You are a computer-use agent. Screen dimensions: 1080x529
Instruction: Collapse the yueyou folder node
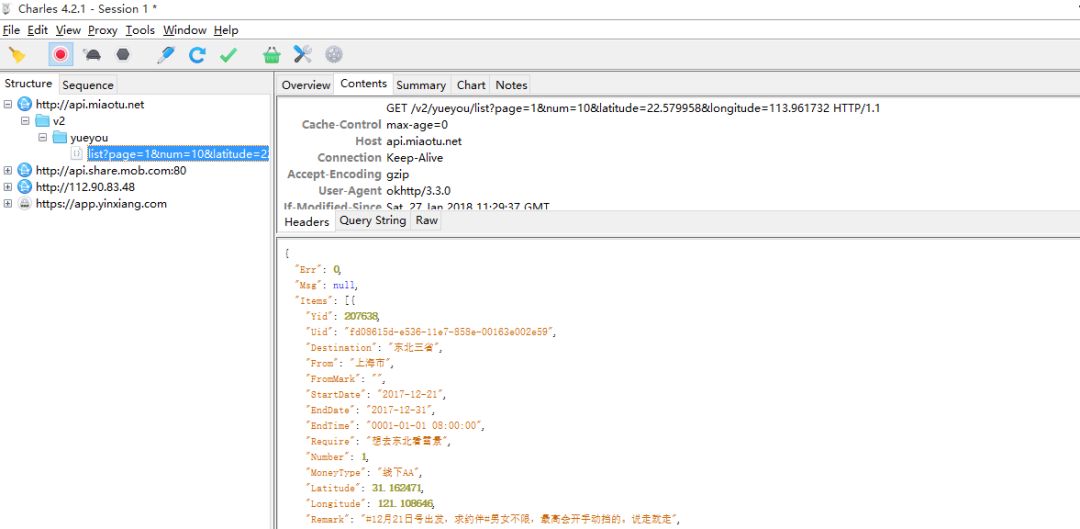click(x=42, y=138)
